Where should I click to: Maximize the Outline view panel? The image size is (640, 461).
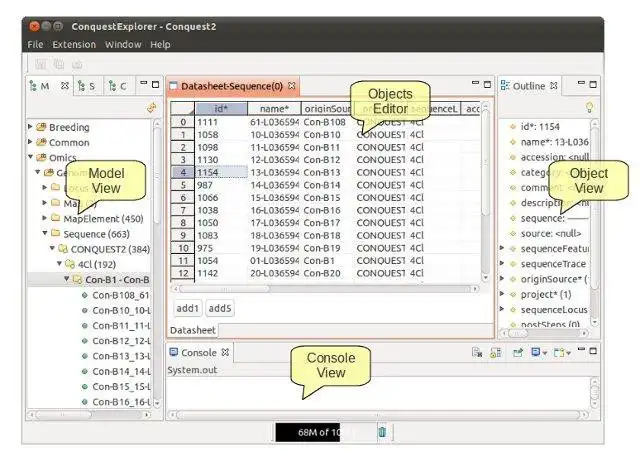click(x=593, y=85)
